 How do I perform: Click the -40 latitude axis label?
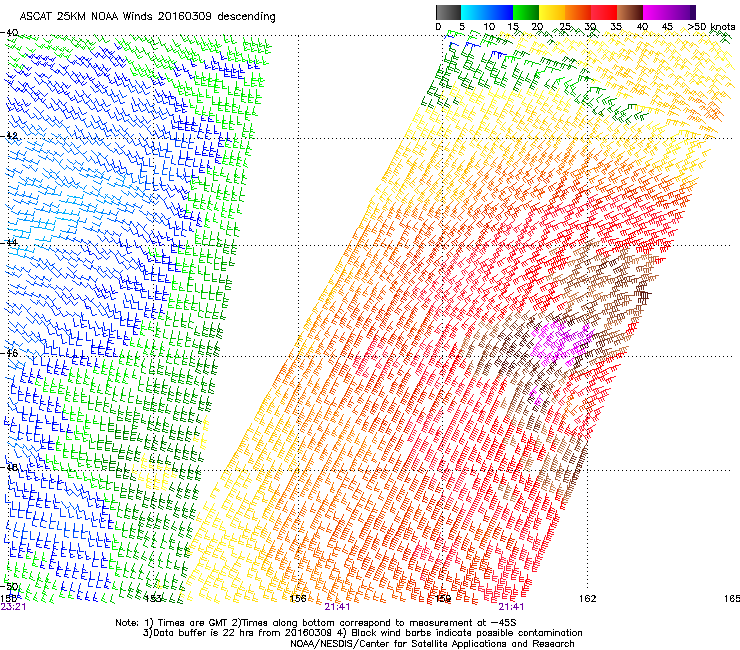click(x=10, y=33)
